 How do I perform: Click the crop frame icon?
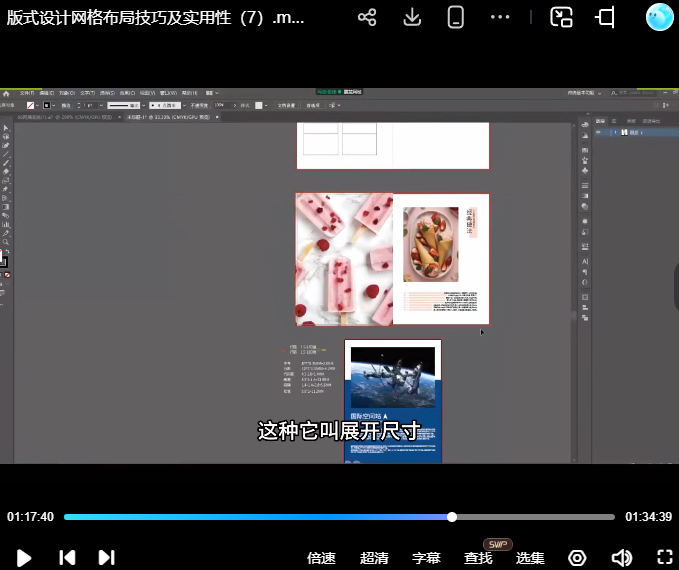coord(605,18)
